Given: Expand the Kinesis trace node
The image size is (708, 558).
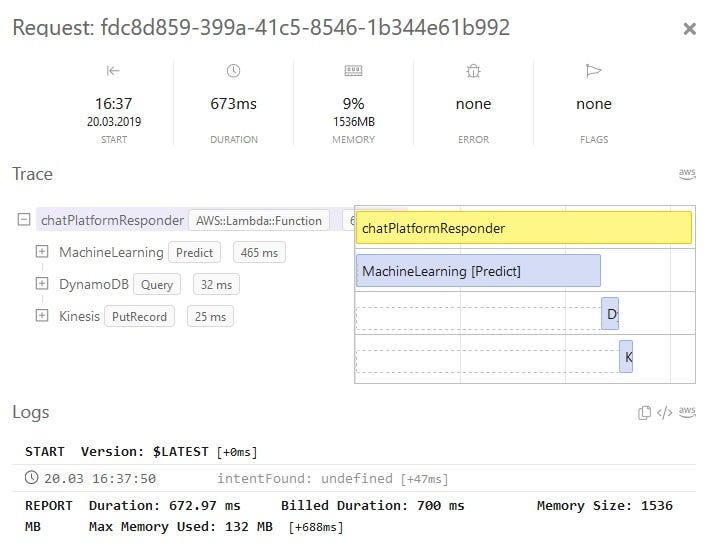Looking at the screenshot, I should click(42, 315).
